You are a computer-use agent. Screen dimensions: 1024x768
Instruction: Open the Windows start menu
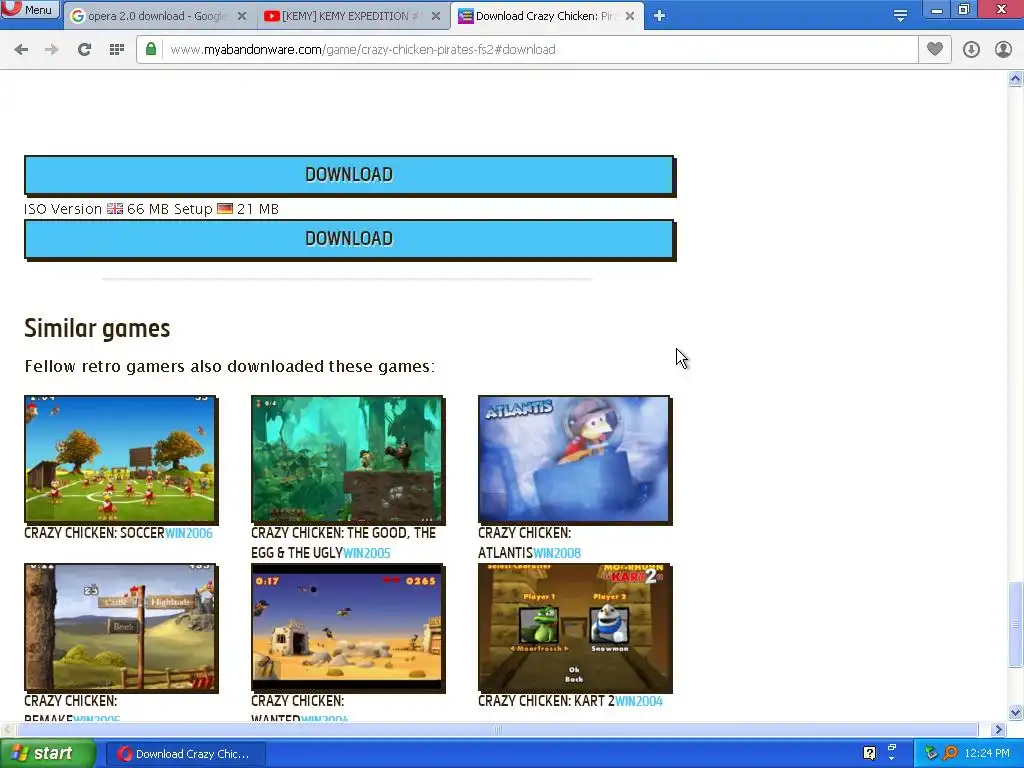point(47,754)
